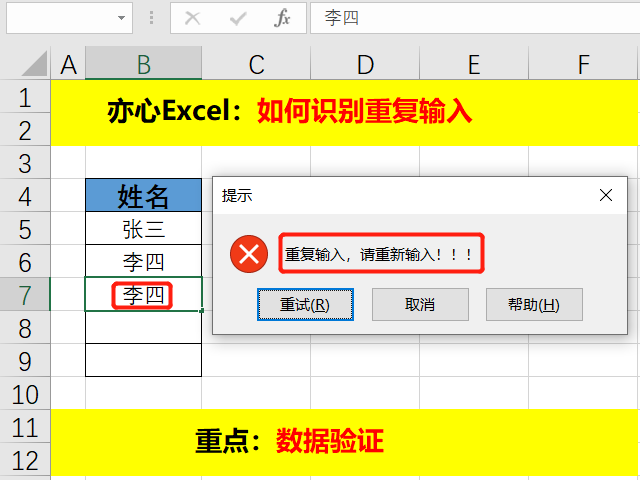This screenshot has width=640, height=480.
Task: Click empty bordered cell B9
Action: pyautogui.click(x=144, y=360)
